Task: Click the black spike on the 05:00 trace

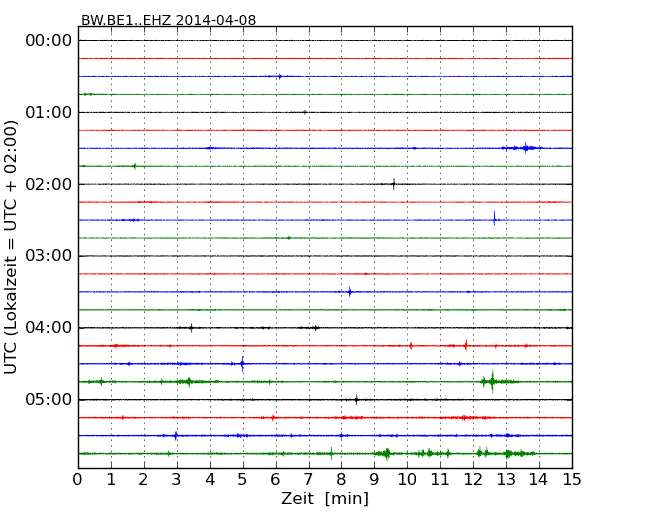Action: tap(356, 400)
